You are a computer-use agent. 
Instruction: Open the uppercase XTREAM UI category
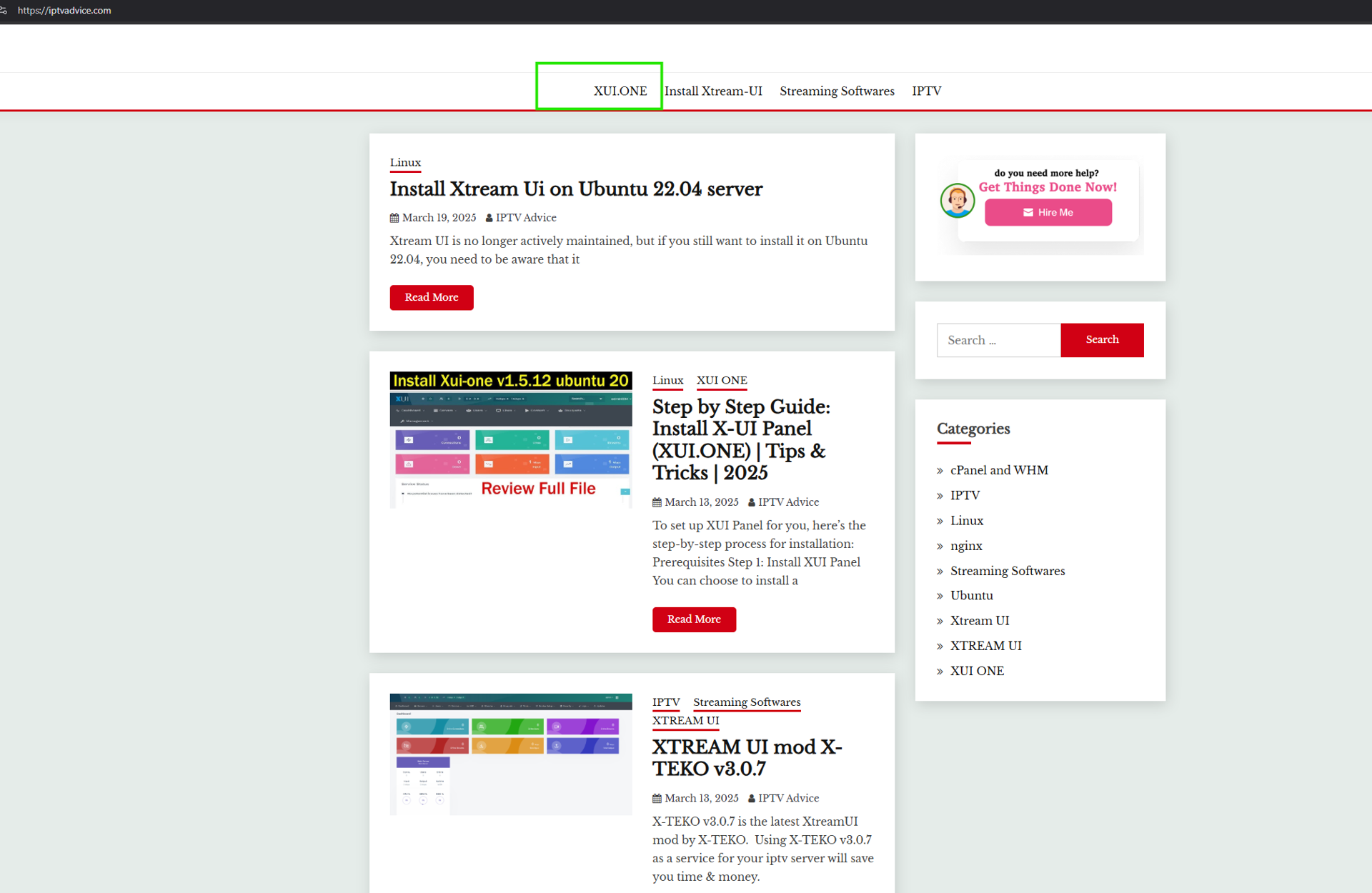(x=986, y=646)
